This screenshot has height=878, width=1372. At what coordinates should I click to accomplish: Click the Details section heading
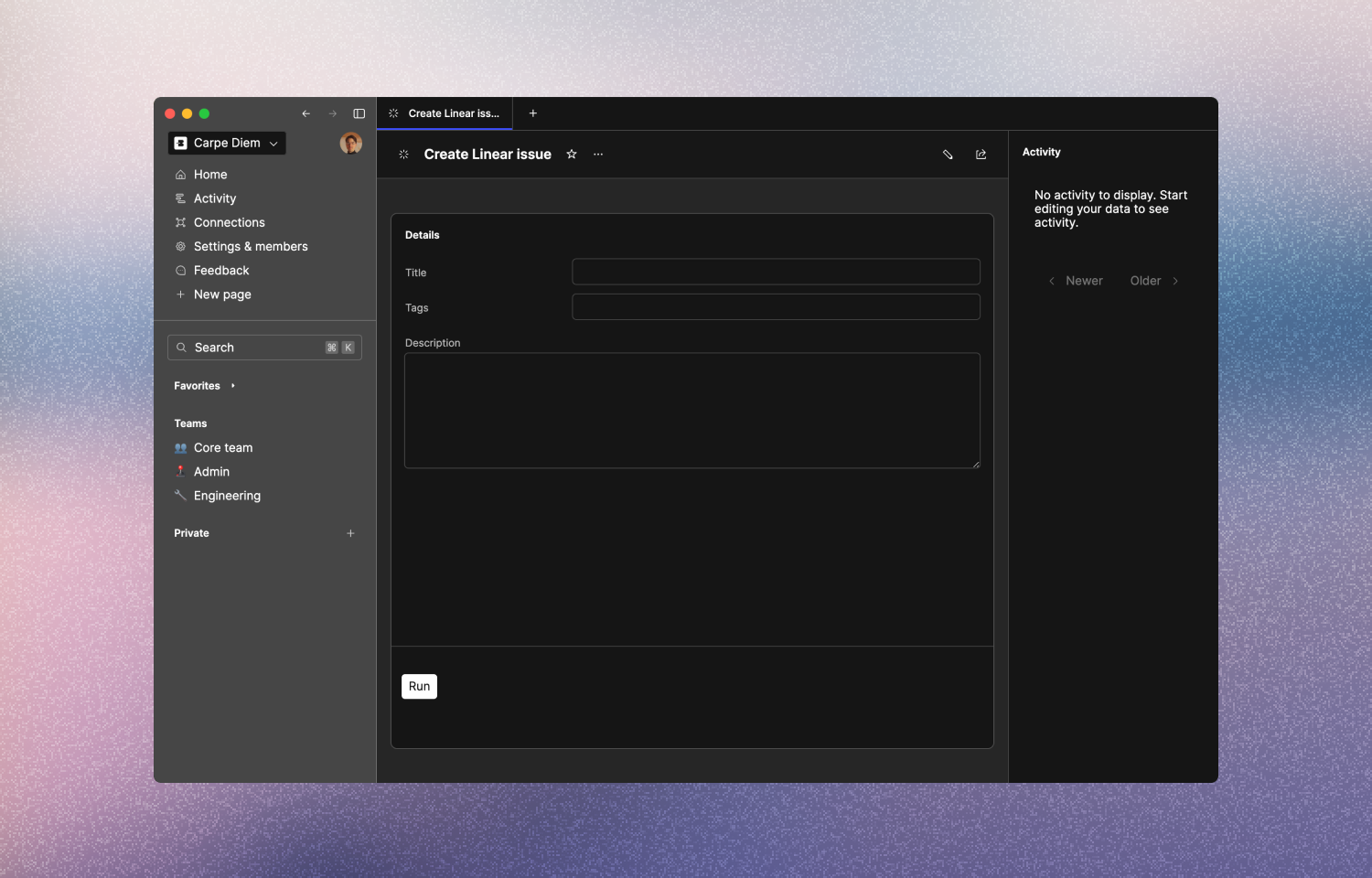coord(422,235)
